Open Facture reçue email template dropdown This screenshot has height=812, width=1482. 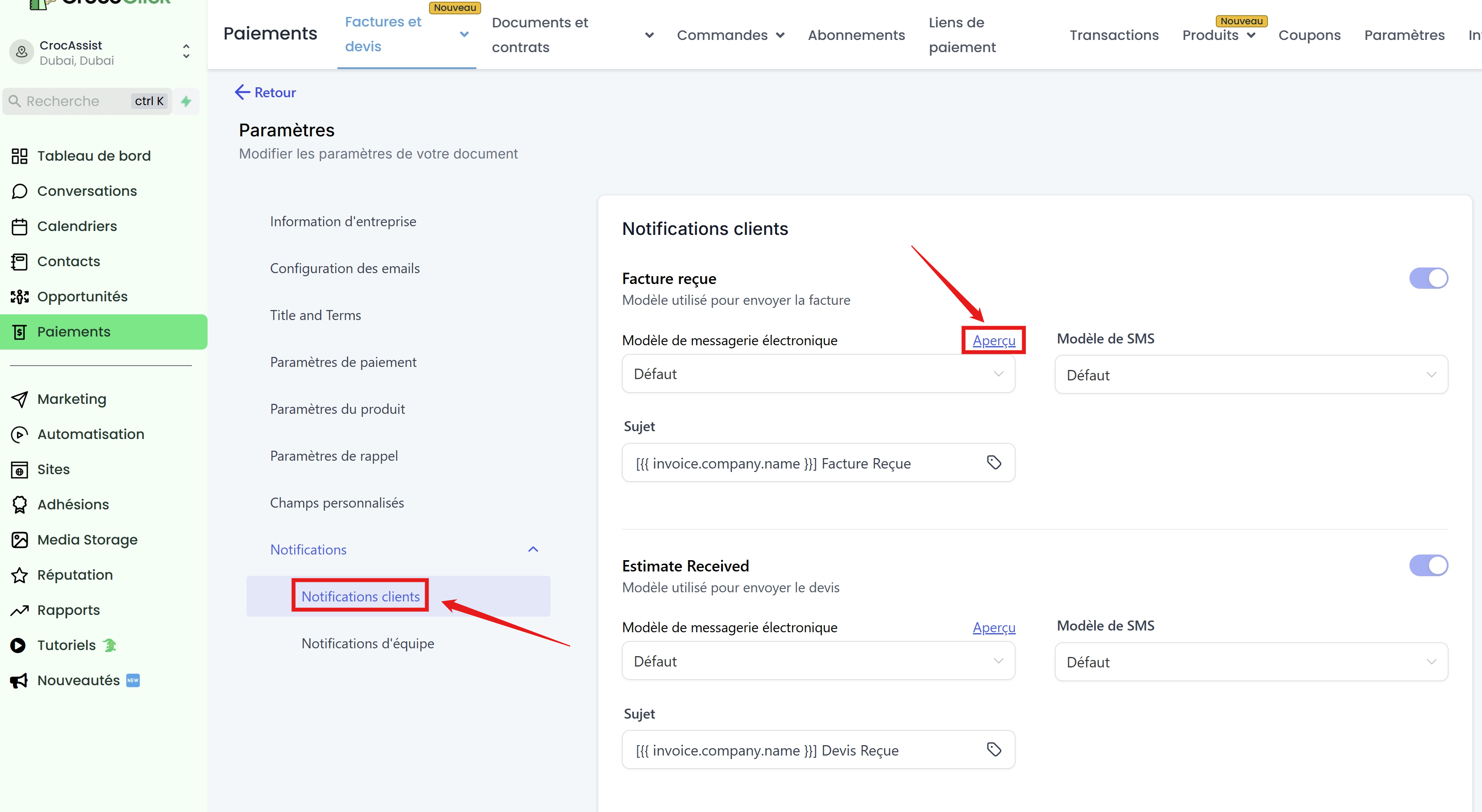818,374
